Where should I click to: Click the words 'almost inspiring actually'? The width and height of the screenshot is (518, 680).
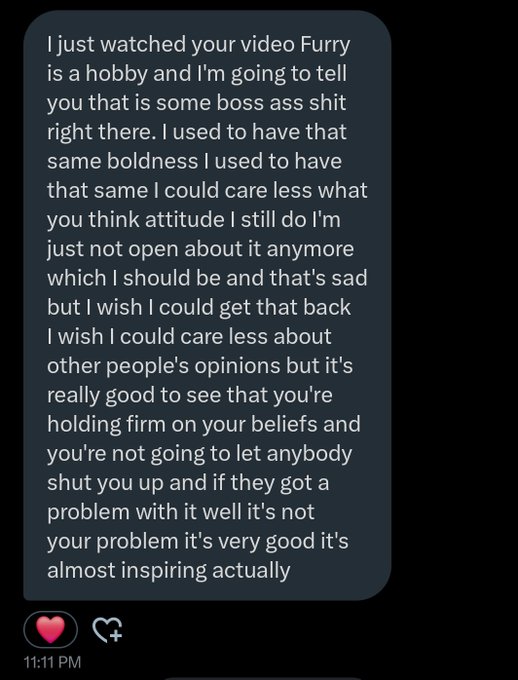click(169, 570)
